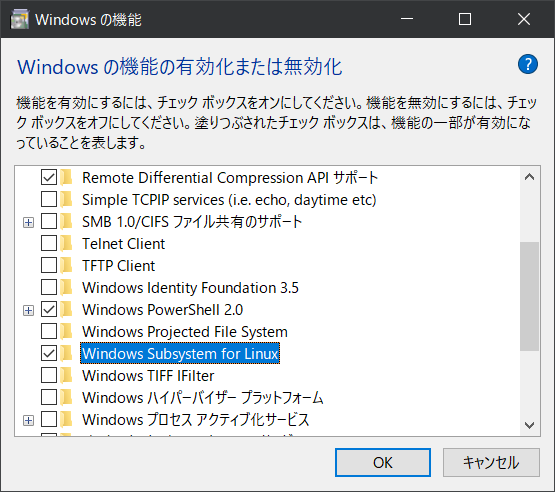
Task: Uncheck Remote Differential Compression API サポート checkbox
Action: tap(49, 177)
